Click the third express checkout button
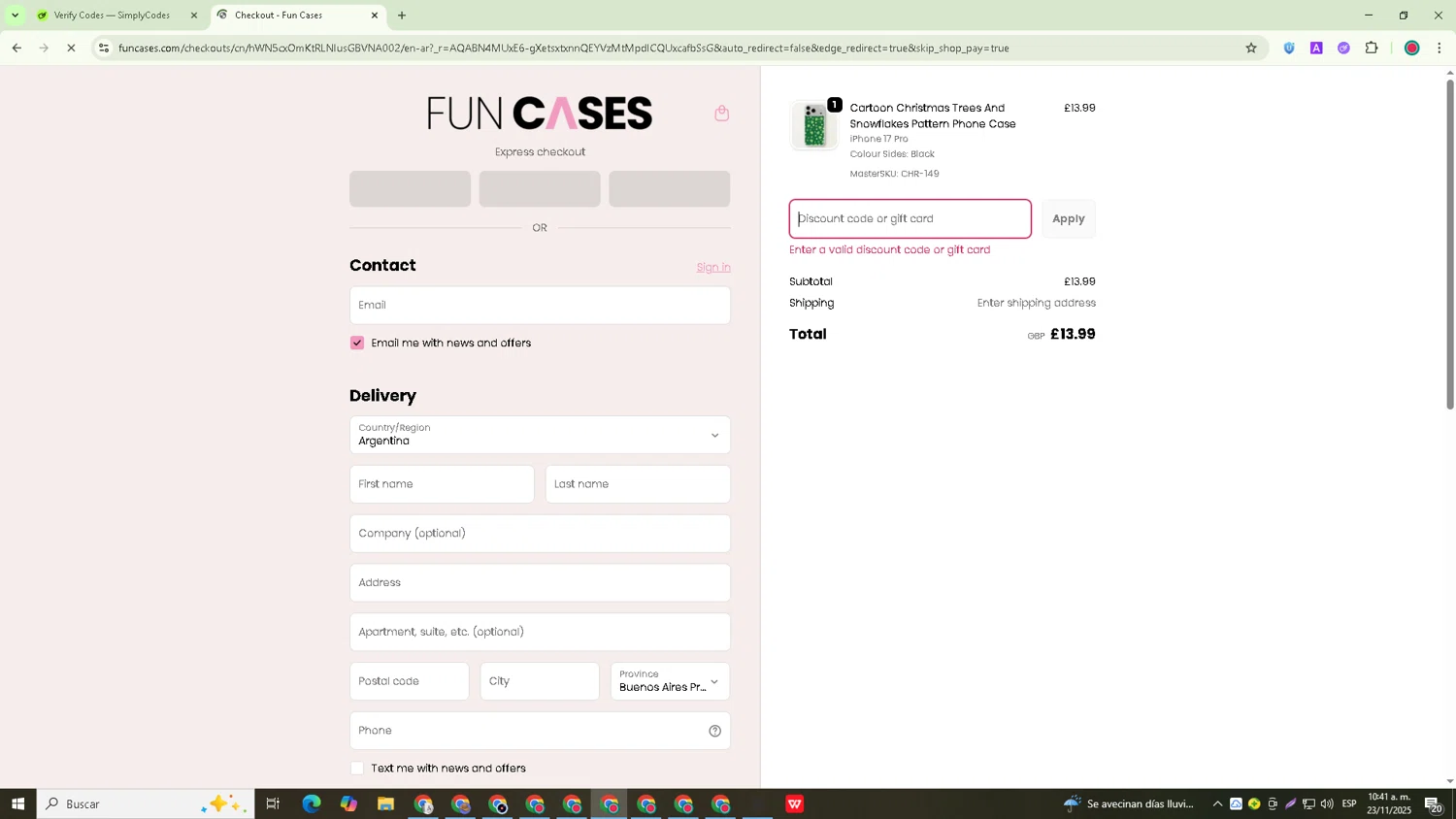 point(670,188)
